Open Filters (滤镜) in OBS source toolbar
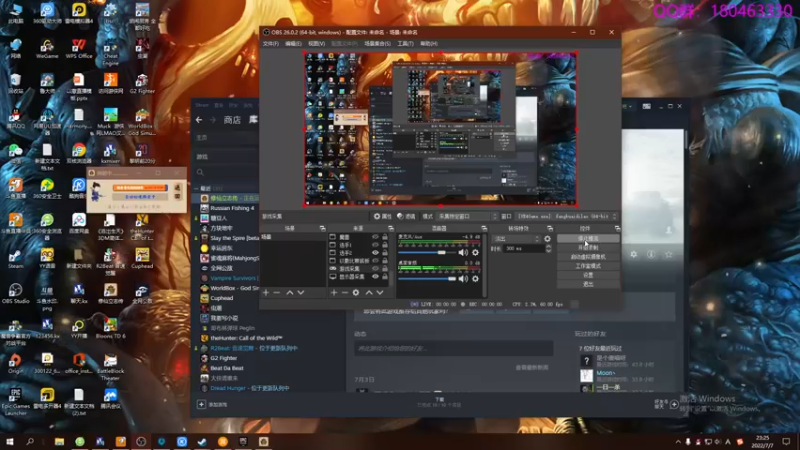Screen dimensions: 800x450 (406, 216)
